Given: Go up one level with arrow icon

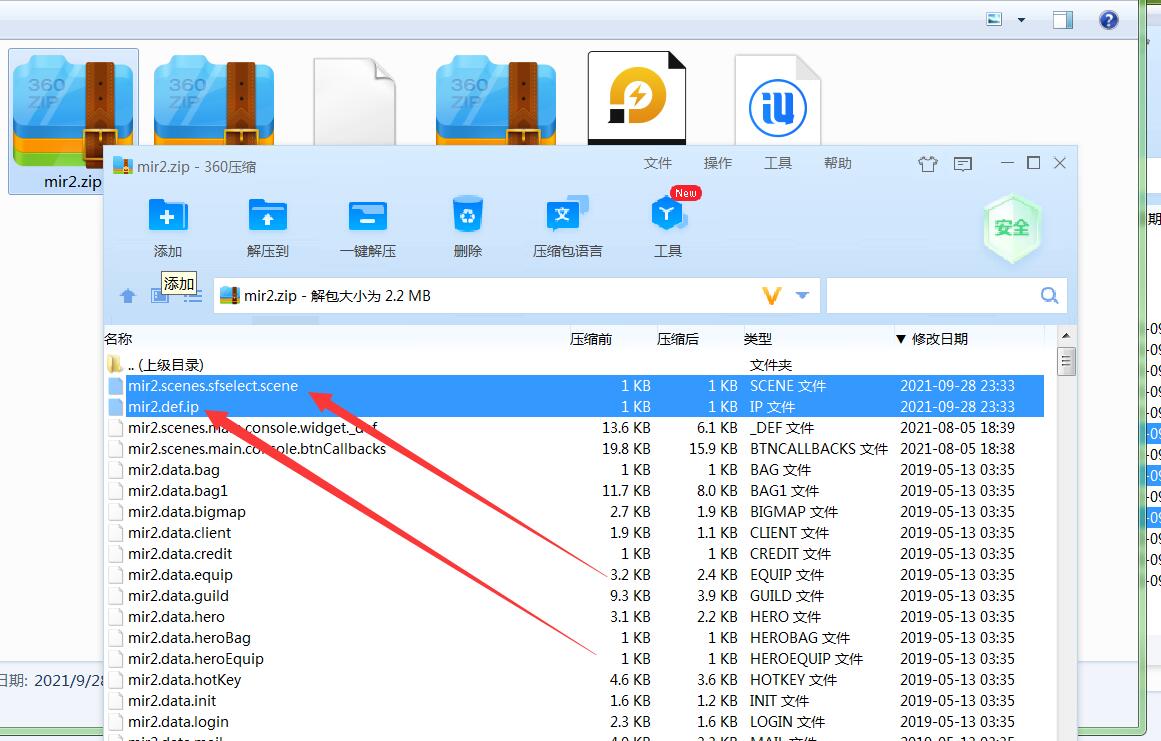Looking at the screenshot, I should pyautogui.click(x=128, y=296).
